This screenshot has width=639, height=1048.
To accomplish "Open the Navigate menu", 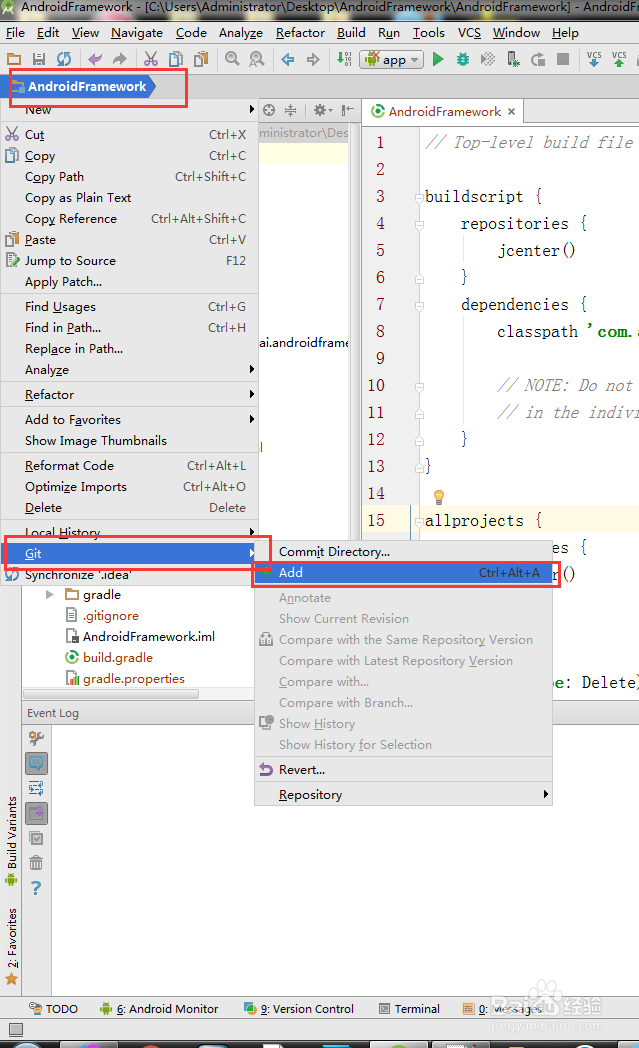I will coord(137,33).
